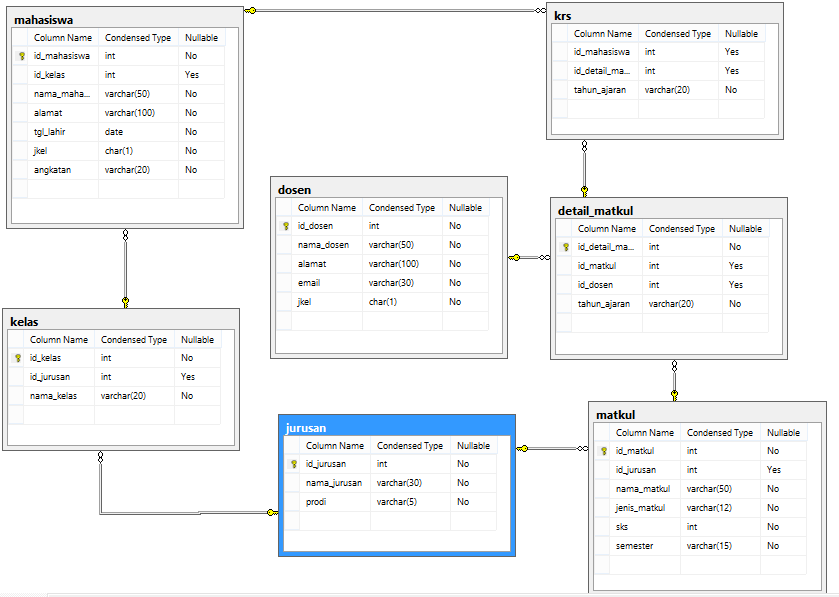Click the Nullable header in kelas
Viewport: 839px width, 597px height.
[197, 340]
